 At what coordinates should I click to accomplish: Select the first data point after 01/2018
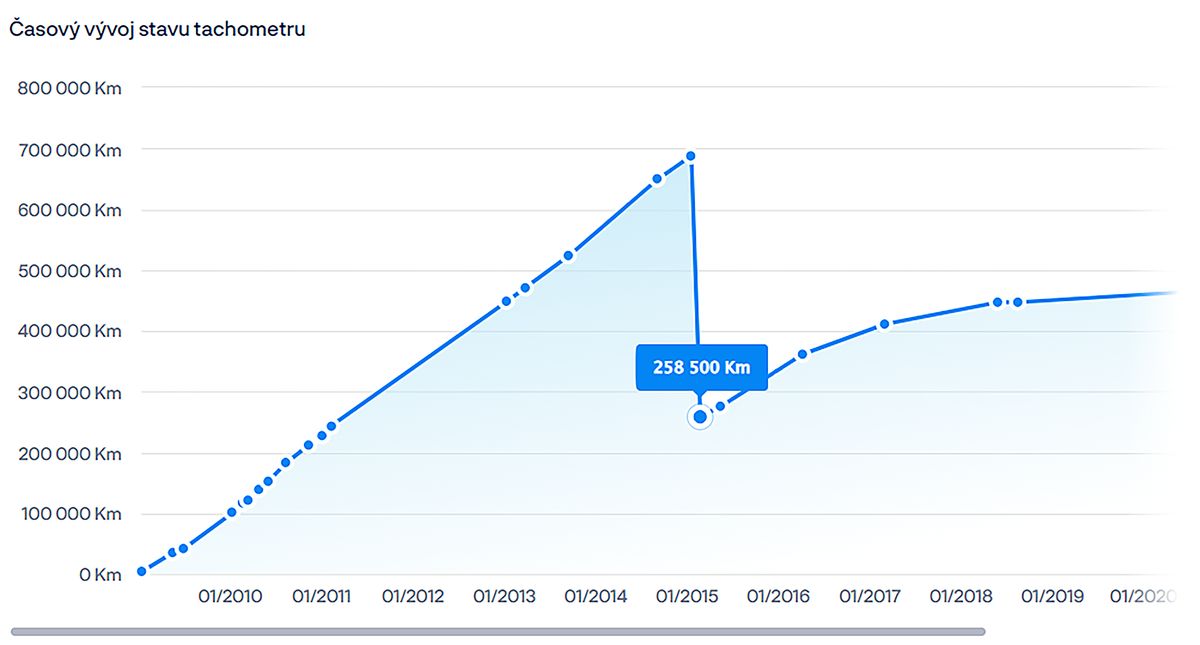(x=997, y=302)
